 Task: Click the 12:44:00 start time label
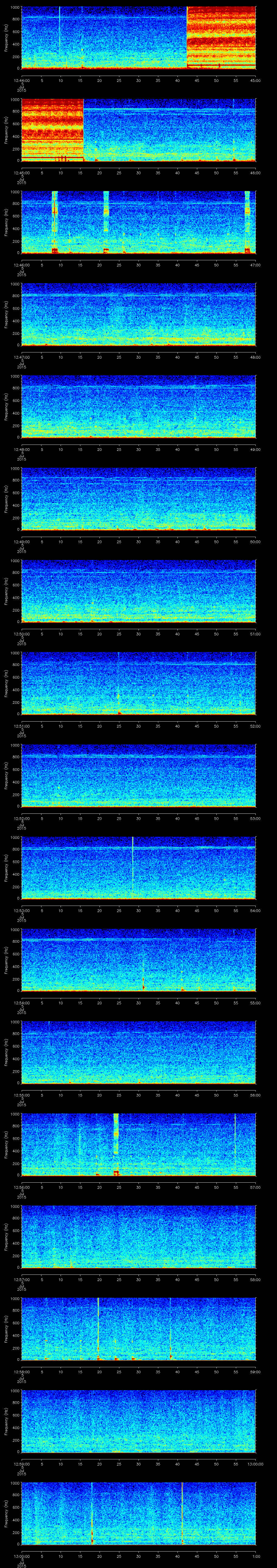click(21, 80)
